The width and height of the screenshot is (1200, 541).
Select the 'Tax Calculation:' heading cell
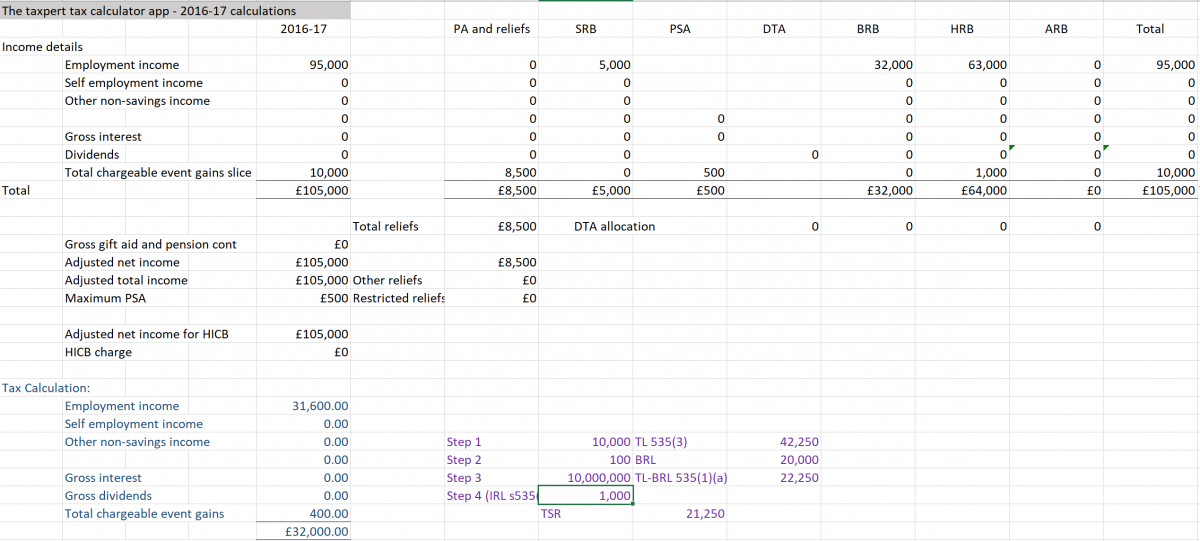click(46, 388)
